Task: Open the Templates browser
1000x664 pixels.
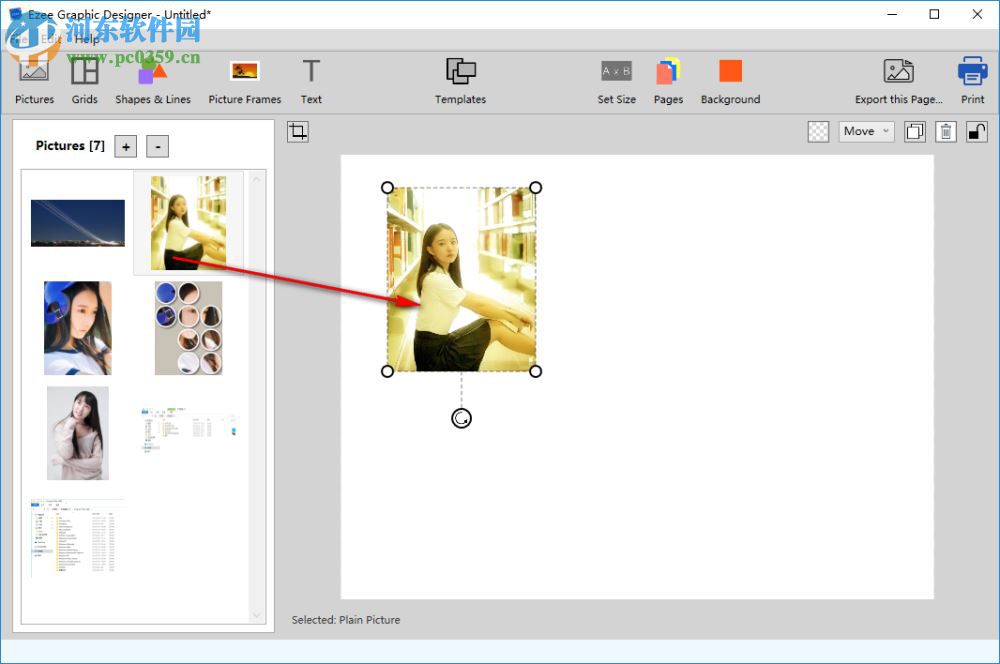Action: coord(460,75)
